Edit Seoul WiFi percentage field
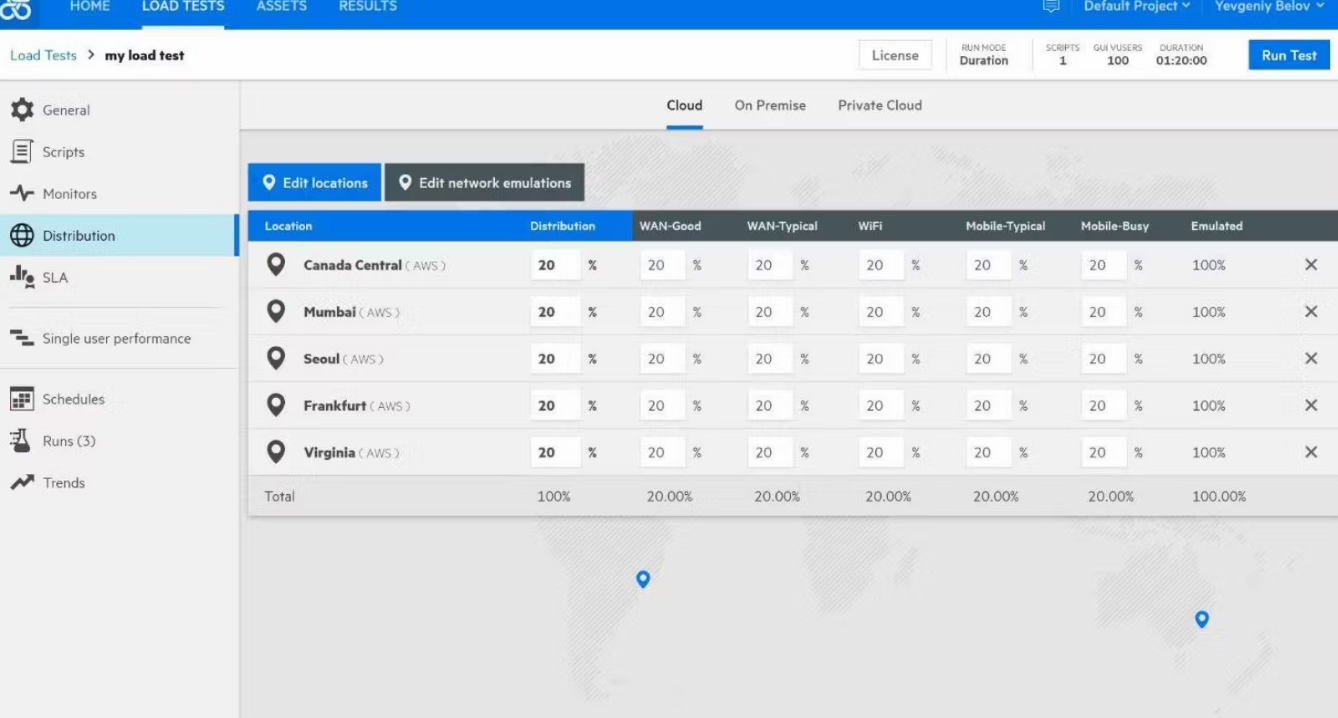 click(881, 359)
